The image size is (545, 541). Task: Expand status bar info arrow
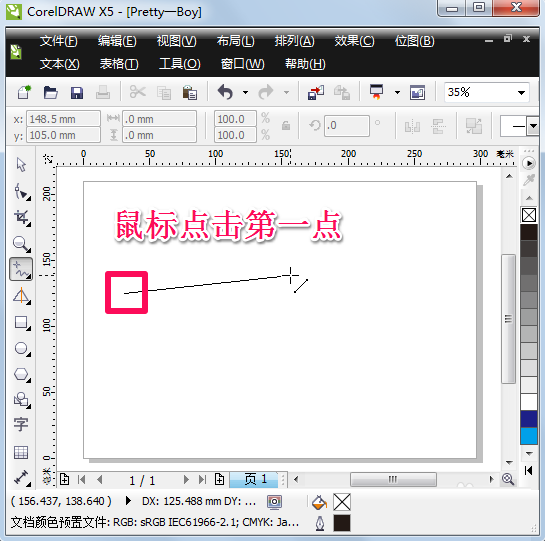coord(128,501)
